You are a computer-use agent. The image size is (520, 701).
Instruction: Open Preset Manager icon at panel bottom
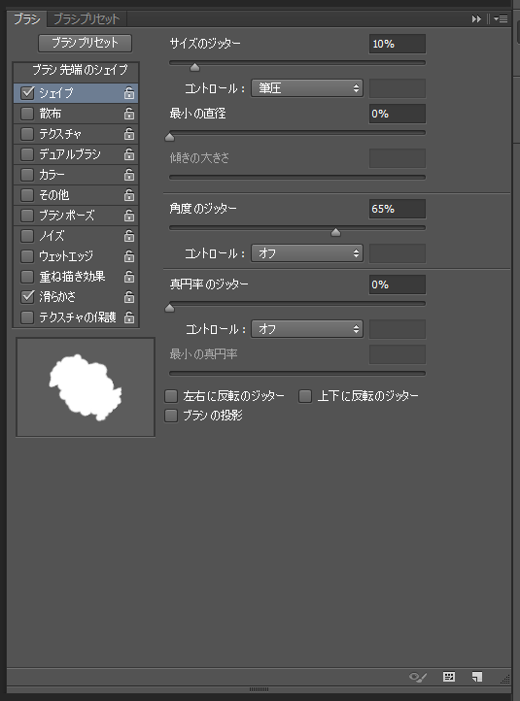449,677
